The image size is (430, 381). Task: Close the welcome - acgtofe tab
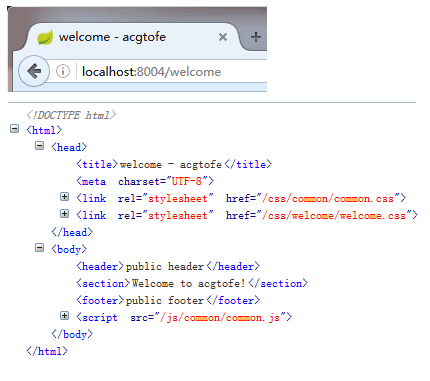(223, 37)
